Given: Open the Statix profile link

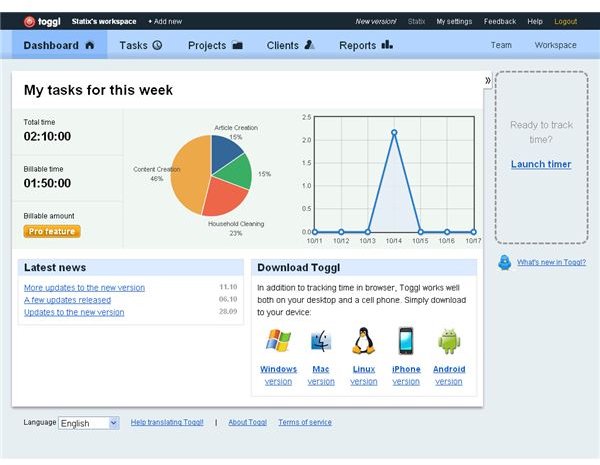Looking at the screenshot, I should tap(416, 22).
